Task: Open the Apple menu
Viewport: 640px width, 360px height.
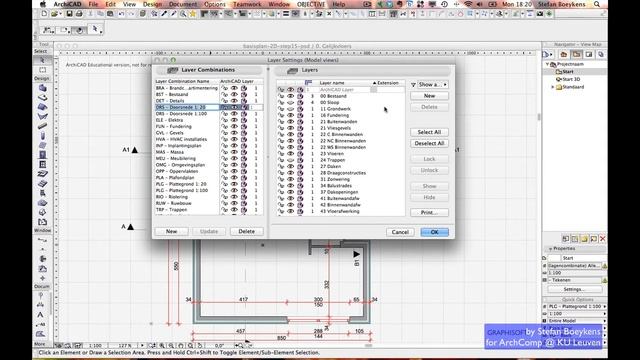Action: pyautogui.click(x=43, y=4)
